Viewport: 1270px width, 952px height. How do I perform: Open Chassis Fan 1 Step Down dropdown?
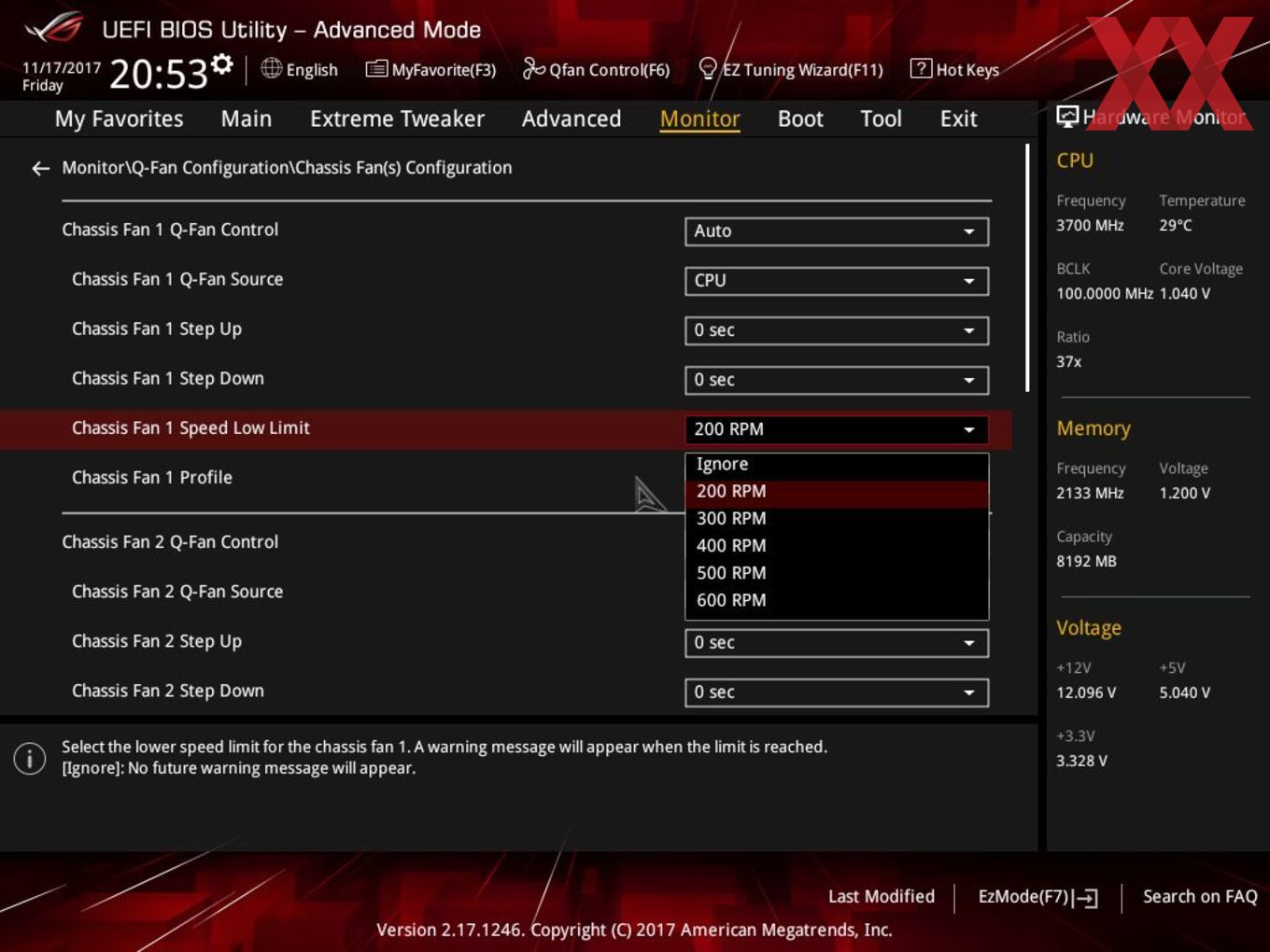(837, 380)
